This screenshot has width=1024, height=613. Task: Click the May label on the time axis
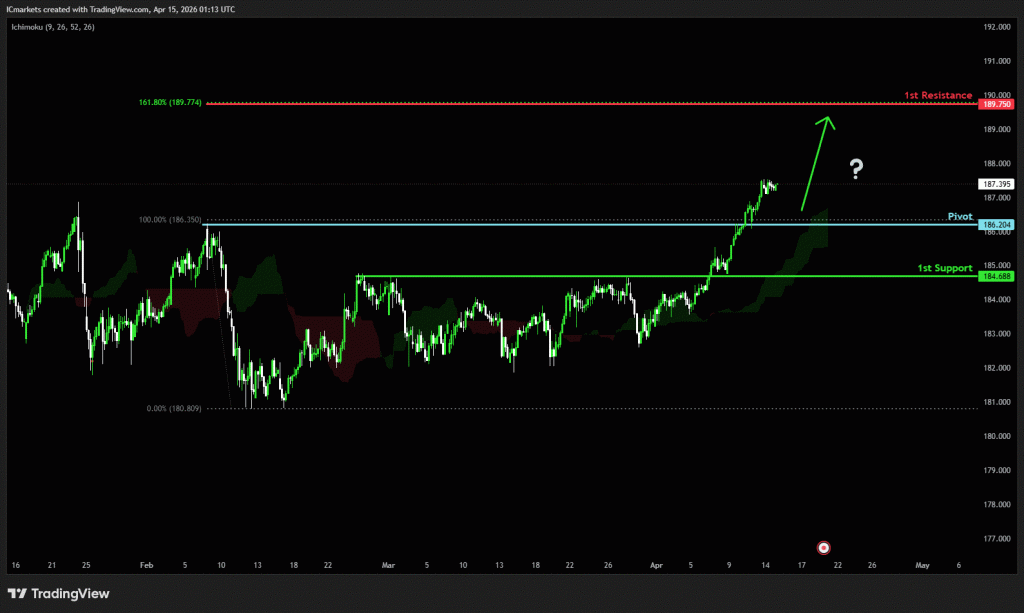[922, 565]
